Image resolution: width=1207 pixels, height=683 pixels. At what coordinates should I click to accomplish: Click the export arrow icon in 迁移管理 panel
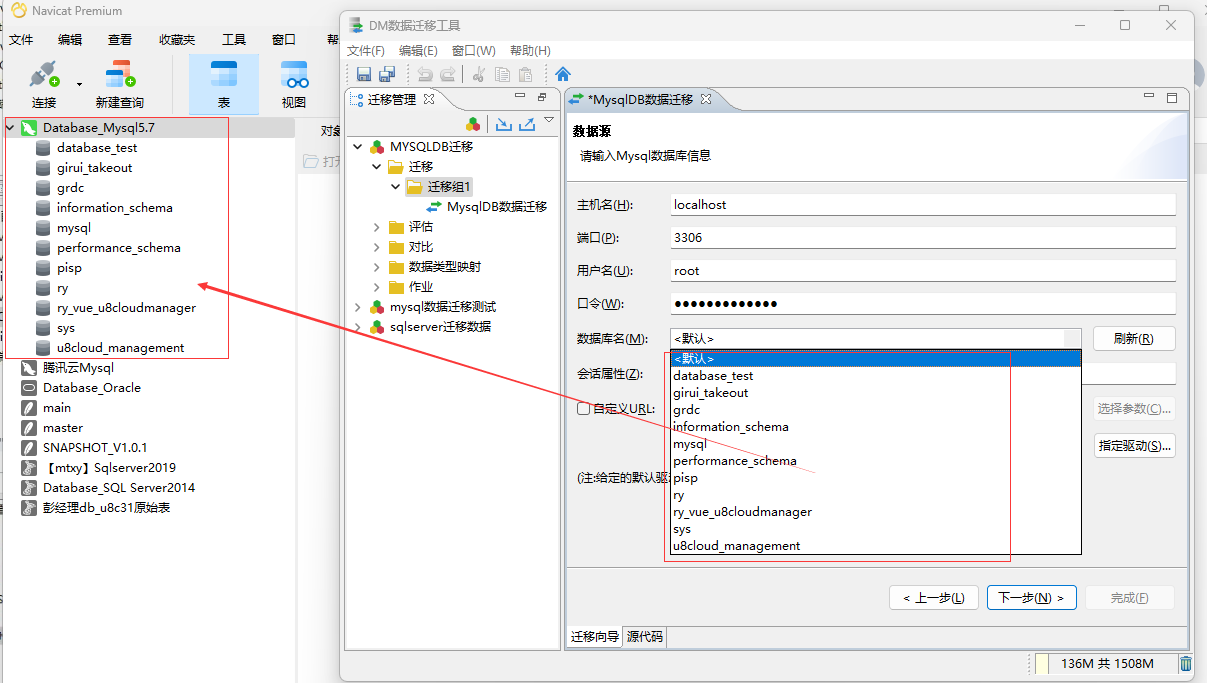527,124
